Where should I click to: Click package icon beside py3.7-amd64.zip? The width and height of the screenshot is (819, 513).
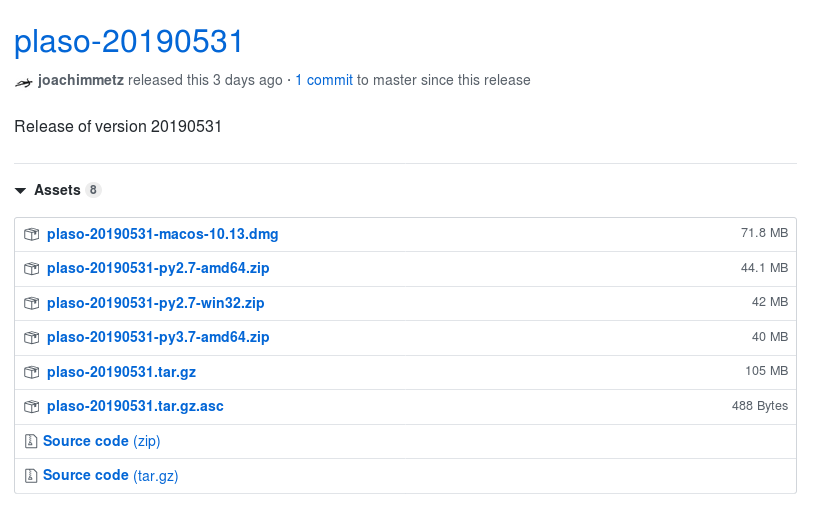31,337
